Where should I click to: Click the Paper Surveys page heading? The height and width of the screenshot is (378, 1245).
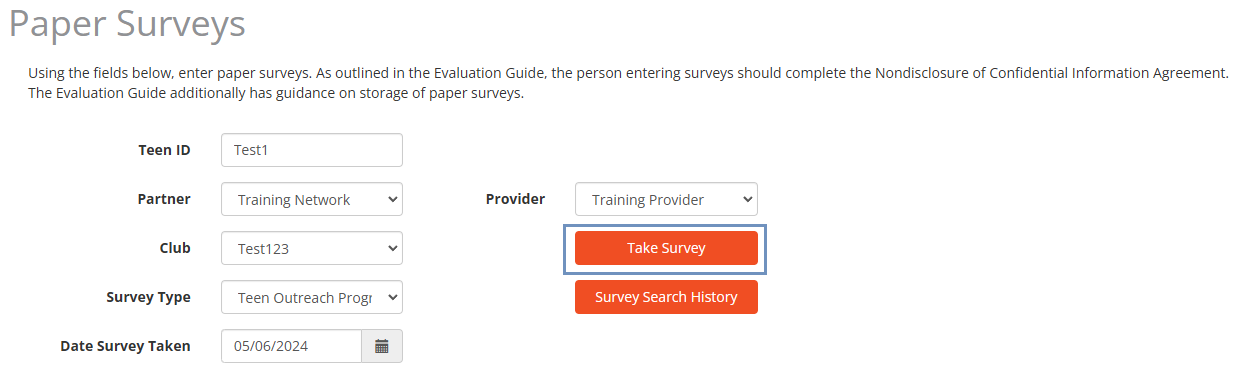[127, 24]
